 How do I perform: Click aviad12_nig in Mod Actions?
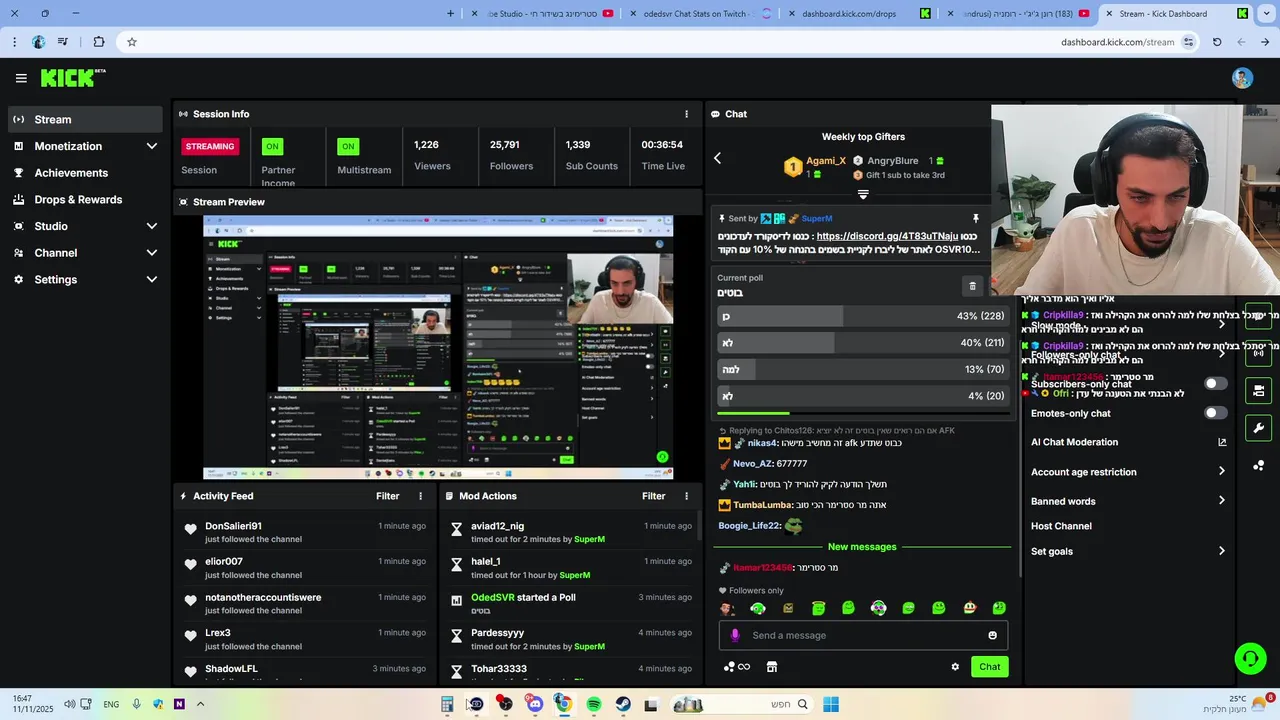[x=497, y=526]
